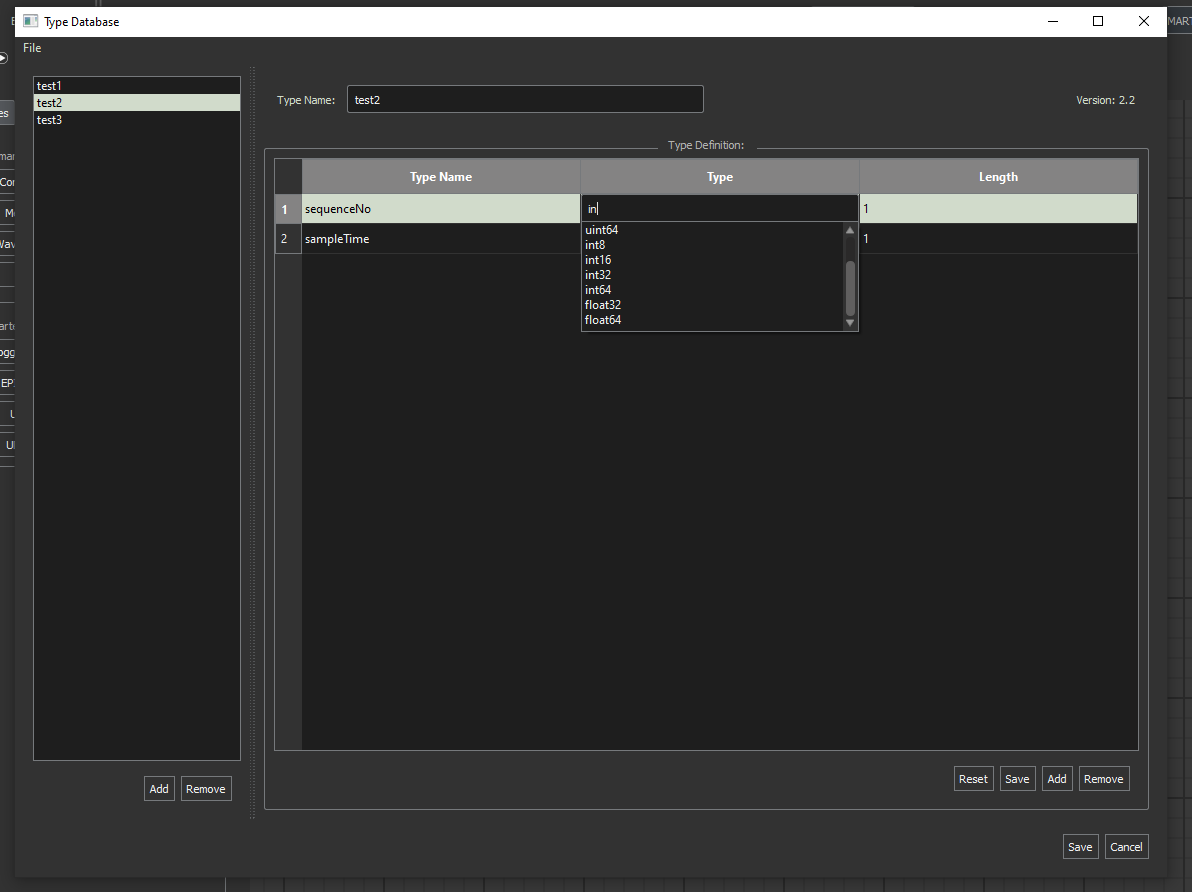Choose int32 from the type dropdown
This screenshot has height=892, width=1192.
coord(598,275)
